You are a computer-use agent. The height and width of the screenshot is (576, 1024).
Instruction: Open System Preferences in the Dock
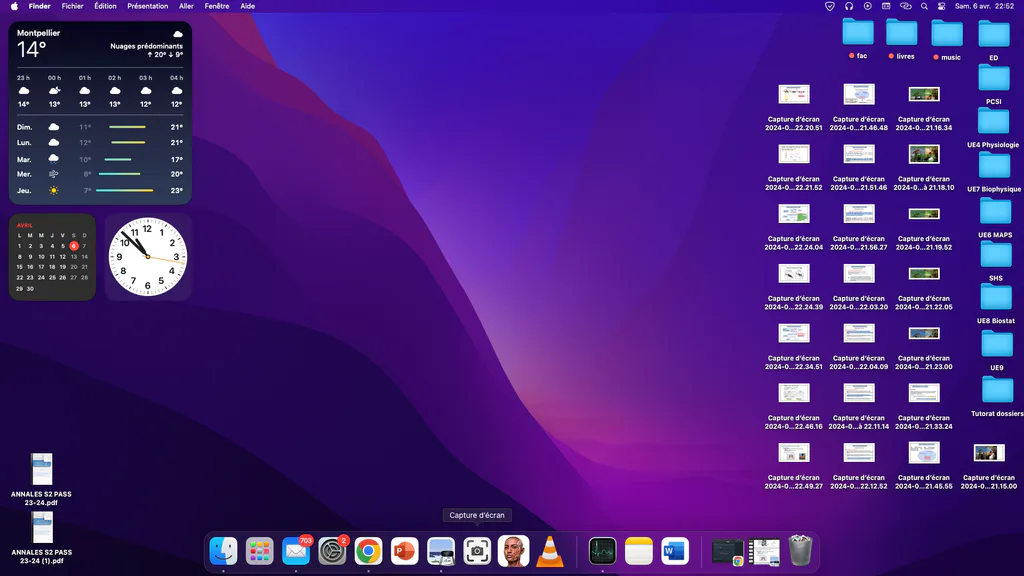[332, 551]
